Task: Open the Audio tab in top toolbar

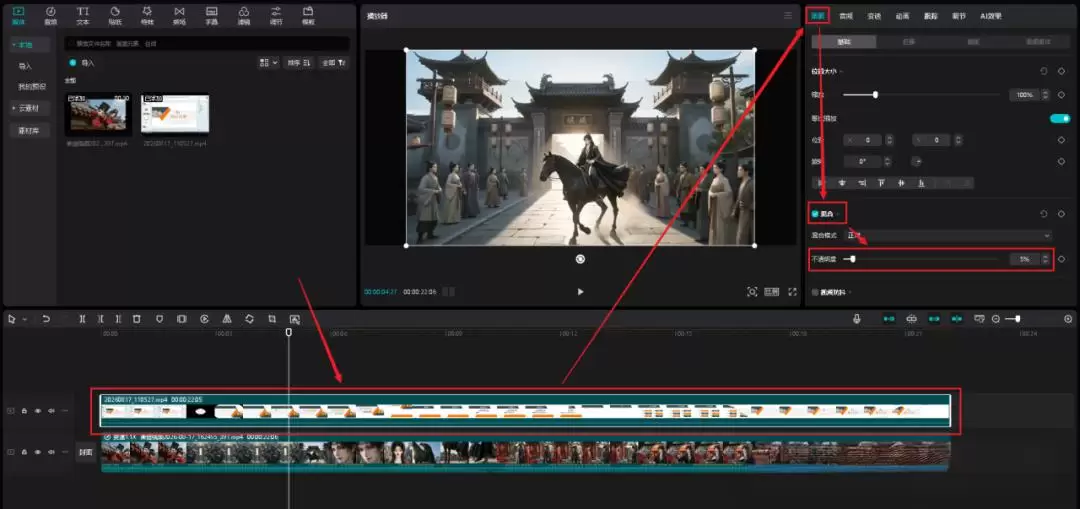Action: click(50, 16)
